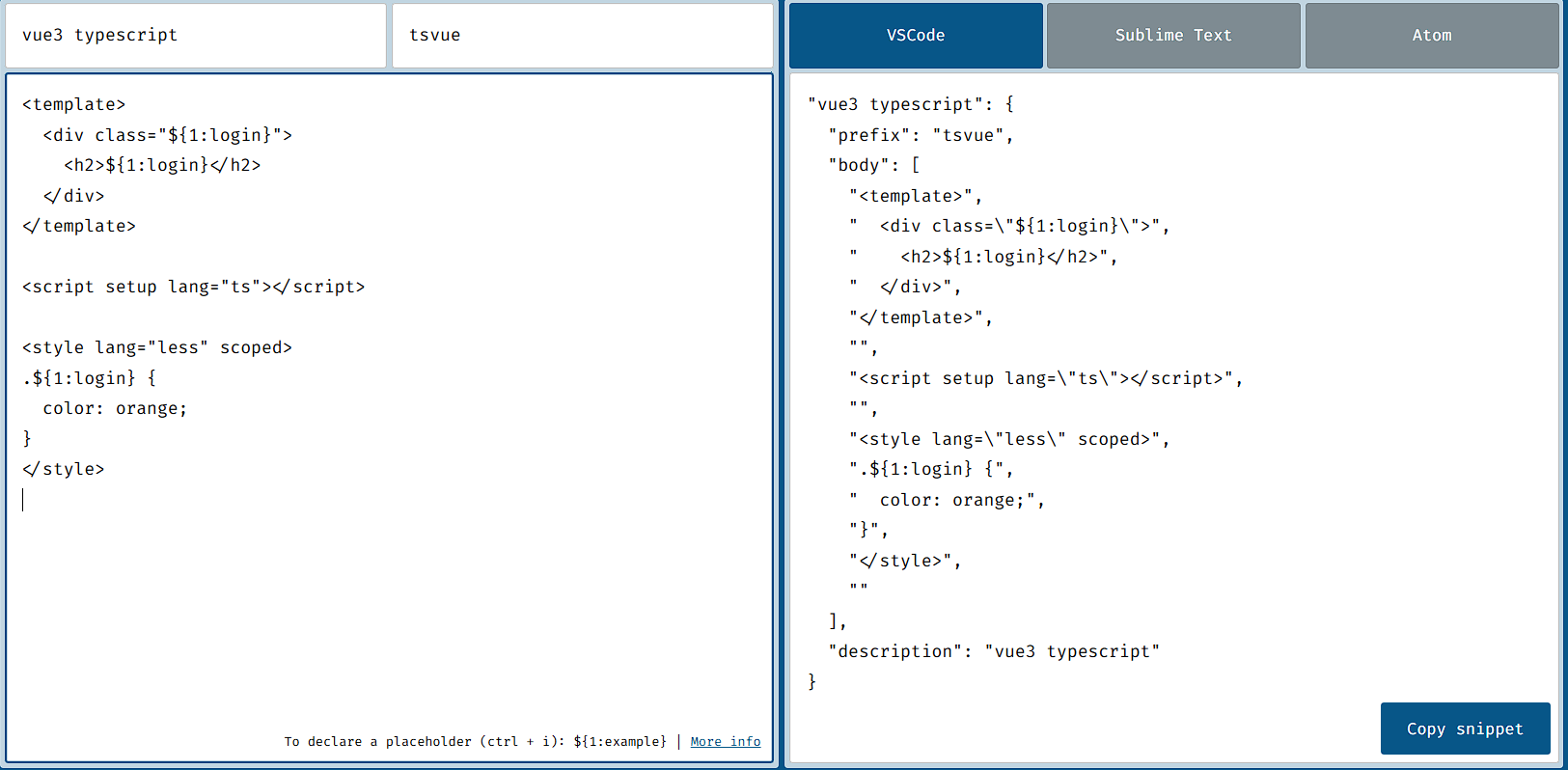Click the '"body": [' line in output
The height and width of the screenshot is (770, 1568).
click(874, 165)
